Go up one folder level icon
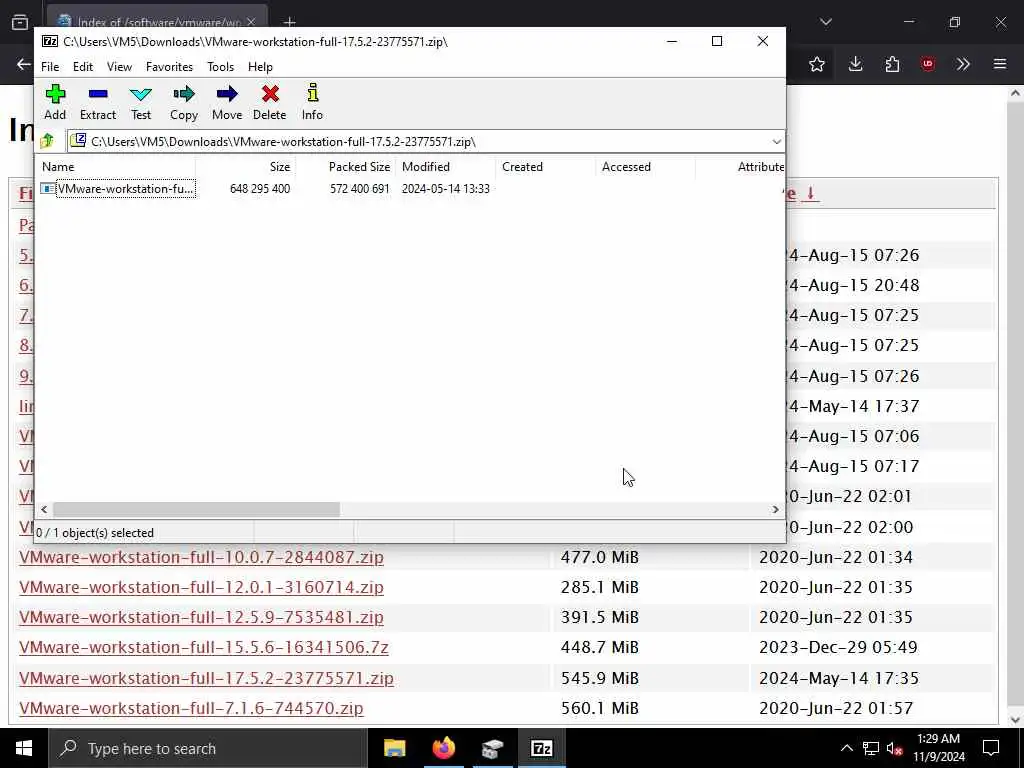 47,141
